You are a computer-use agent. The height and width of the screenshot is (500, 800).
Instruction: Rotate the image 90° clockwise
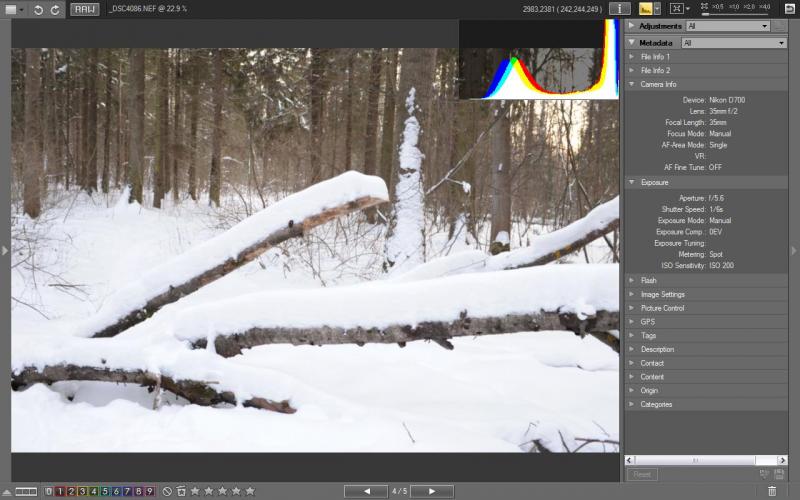click(x=55, y=10)
